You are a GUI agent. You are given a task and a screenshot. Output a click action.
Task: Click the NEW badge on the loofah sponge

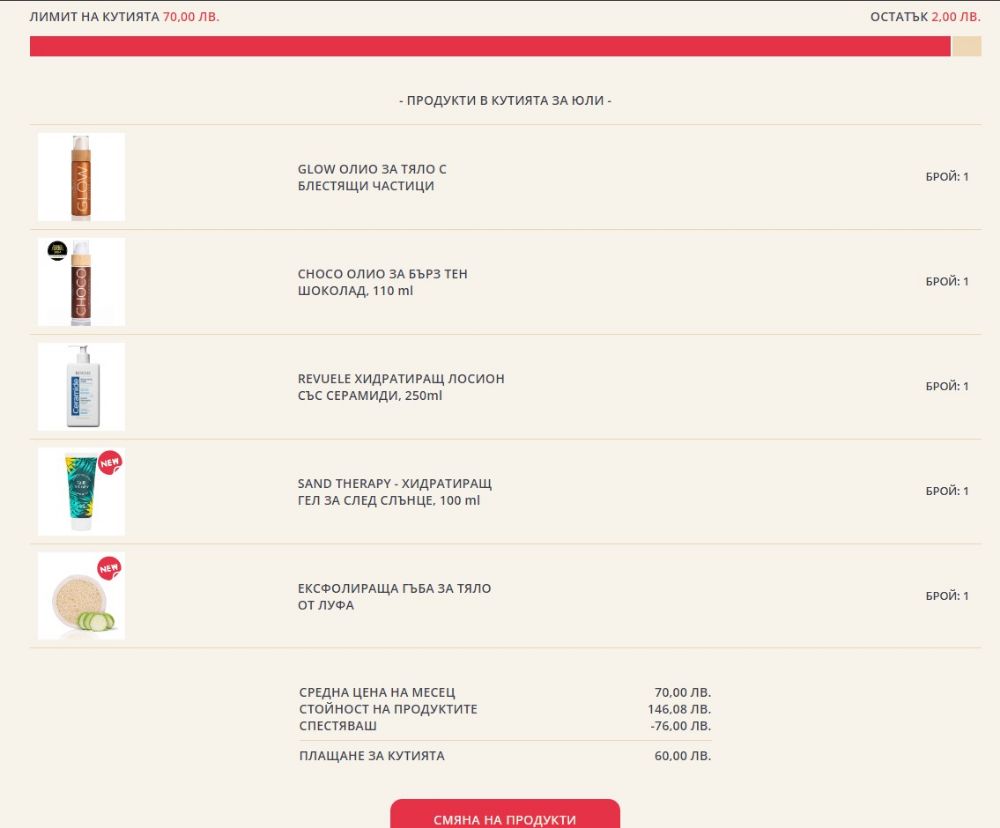pos(110,567)
